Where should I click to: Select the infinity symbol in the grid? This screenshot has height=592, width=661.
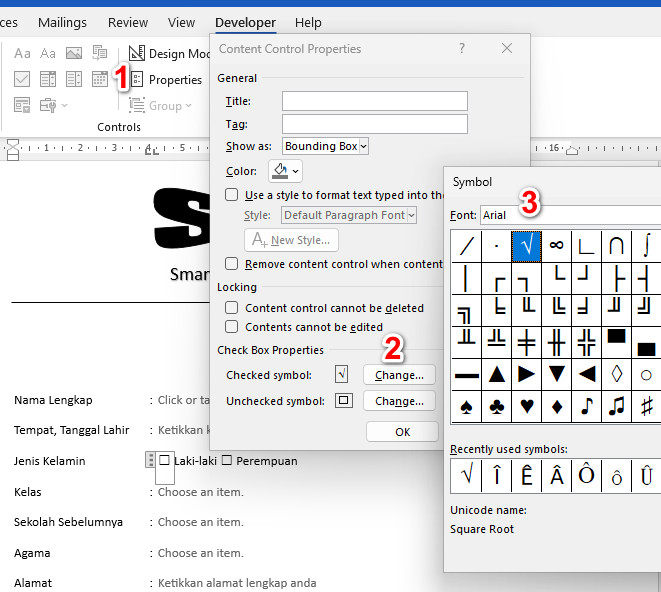click(557, 245)
